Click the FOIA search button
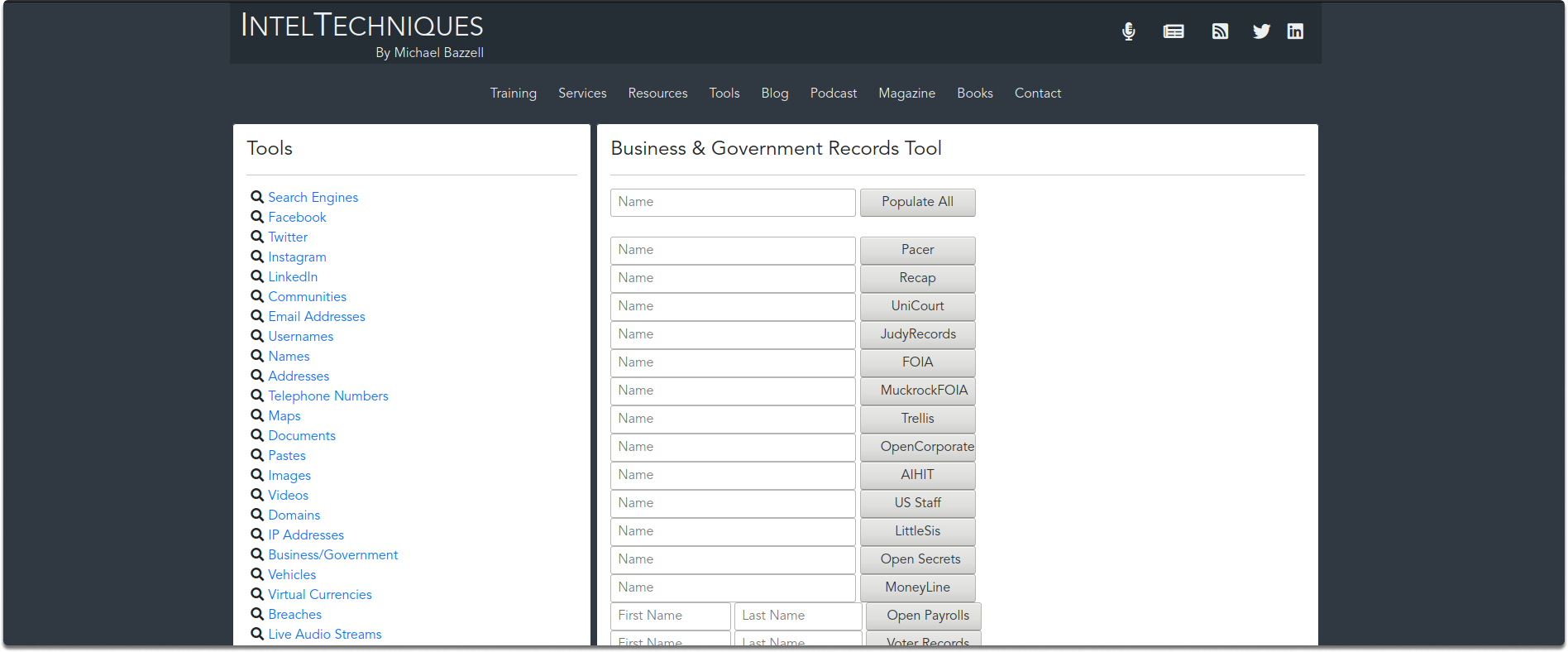 [x=918, y=362]
